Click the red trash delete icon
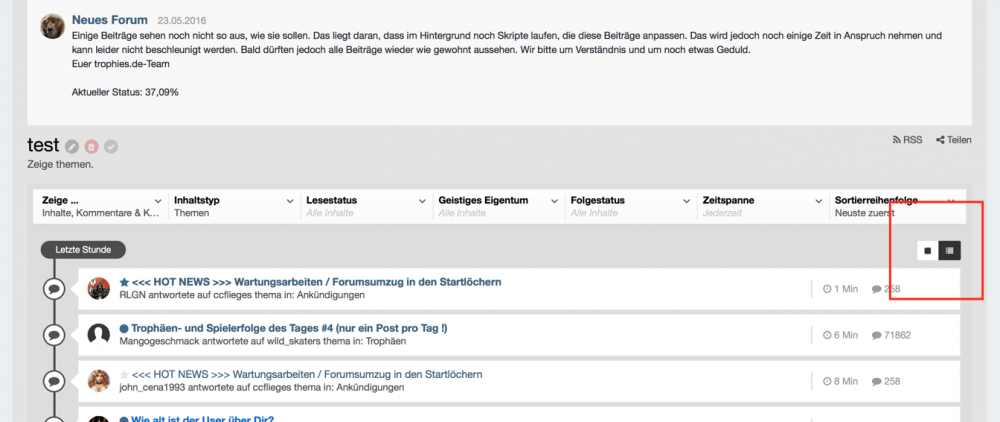Screen dimensions: 1000x422 92,147
